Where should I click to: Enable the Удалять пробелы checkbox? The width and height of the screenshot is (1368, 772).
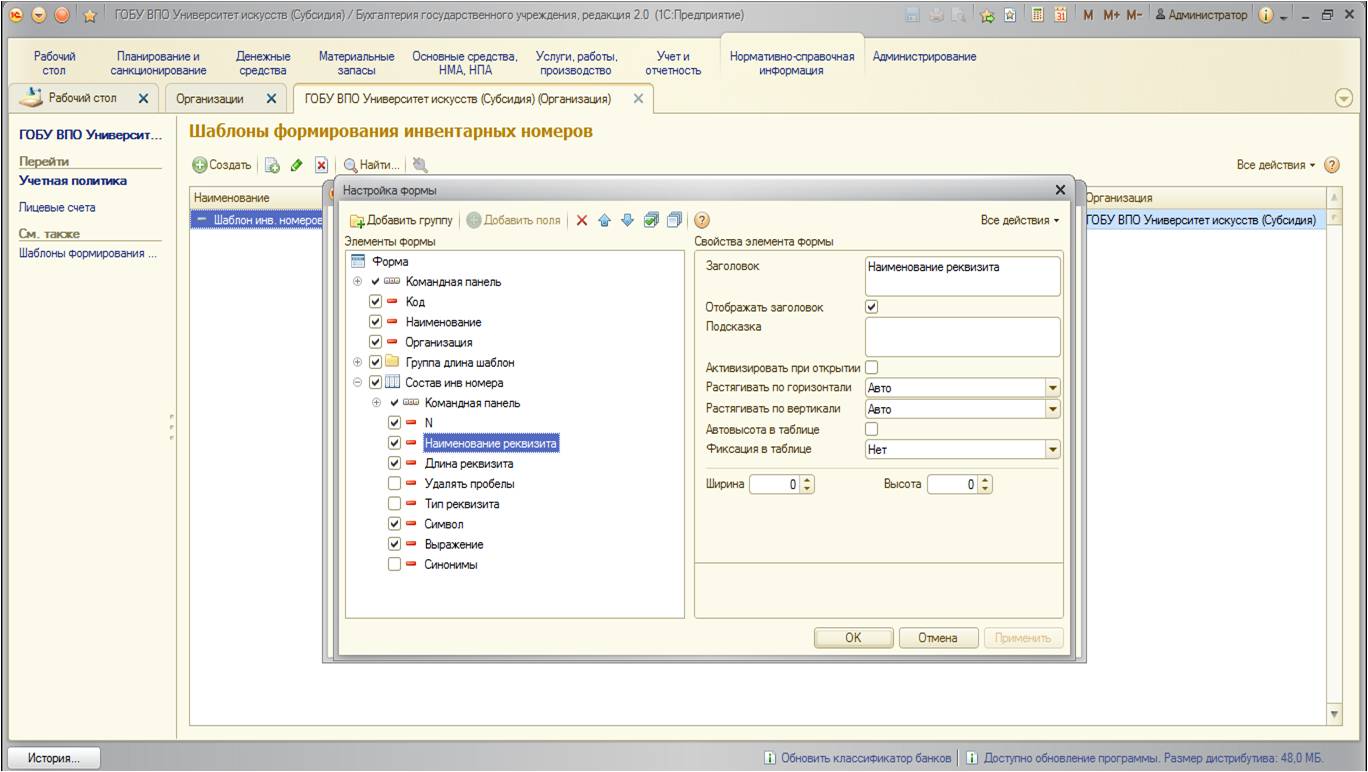click(x=395, y=484)
